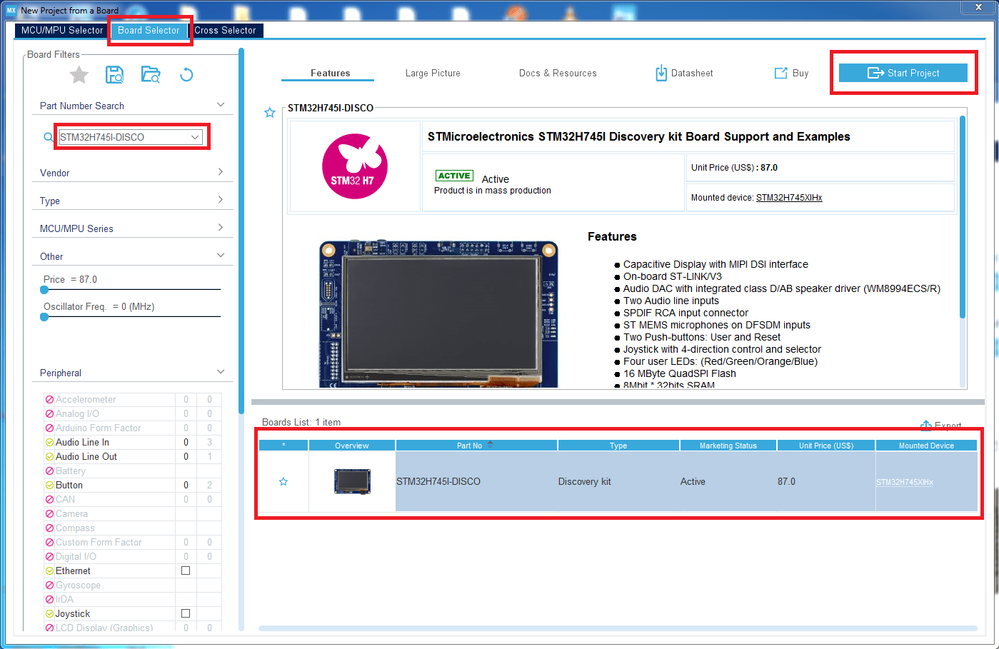Click Audio Line Out count field

(186, 457)
